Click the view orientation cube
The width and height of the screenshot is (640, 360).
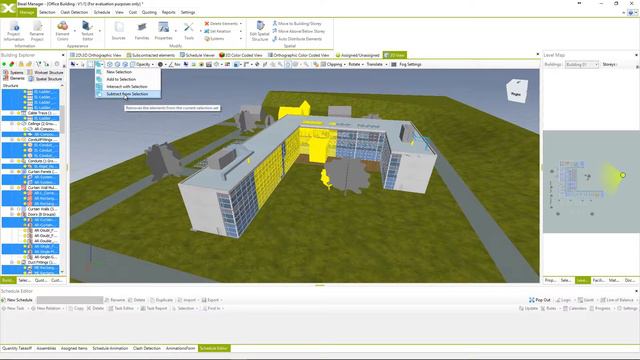click(517, 91)
